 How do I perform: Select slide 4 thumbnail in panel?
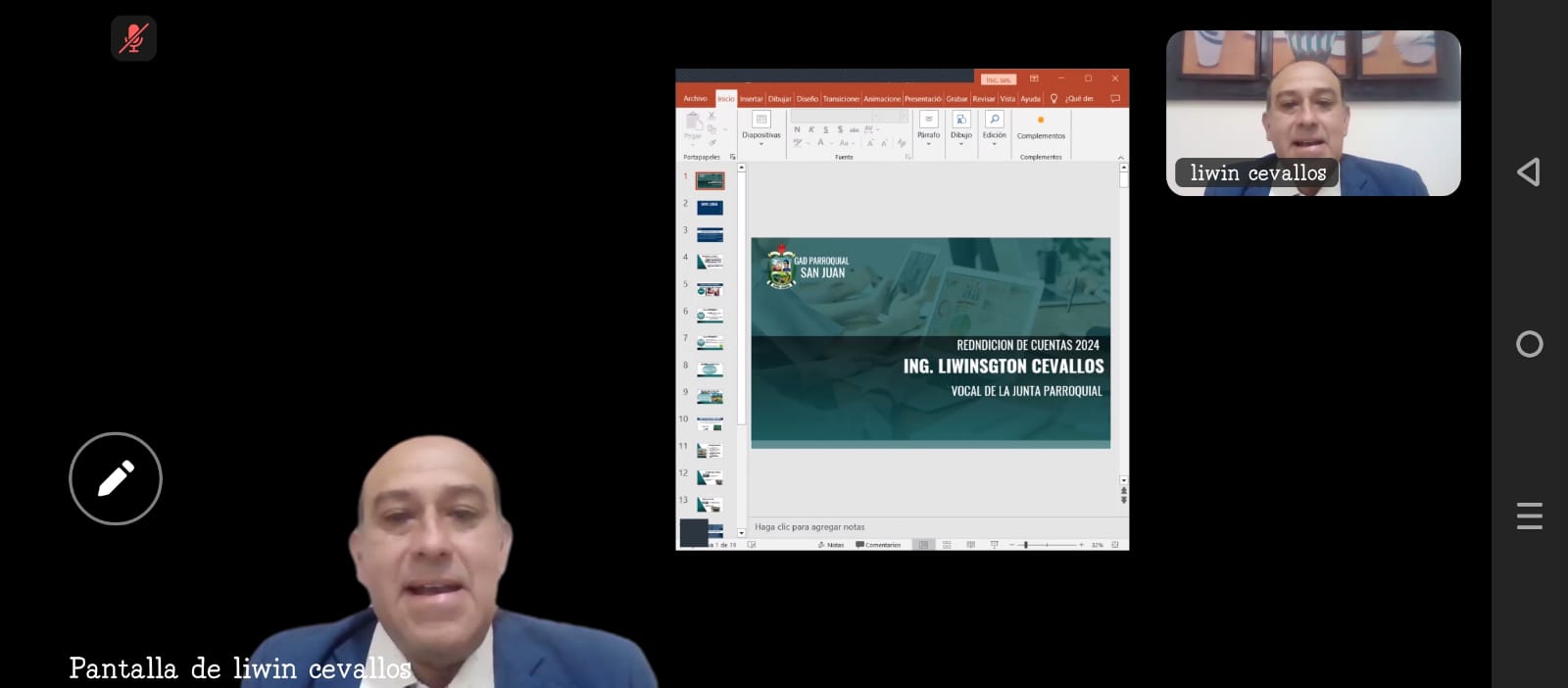(x=710, y=262)
